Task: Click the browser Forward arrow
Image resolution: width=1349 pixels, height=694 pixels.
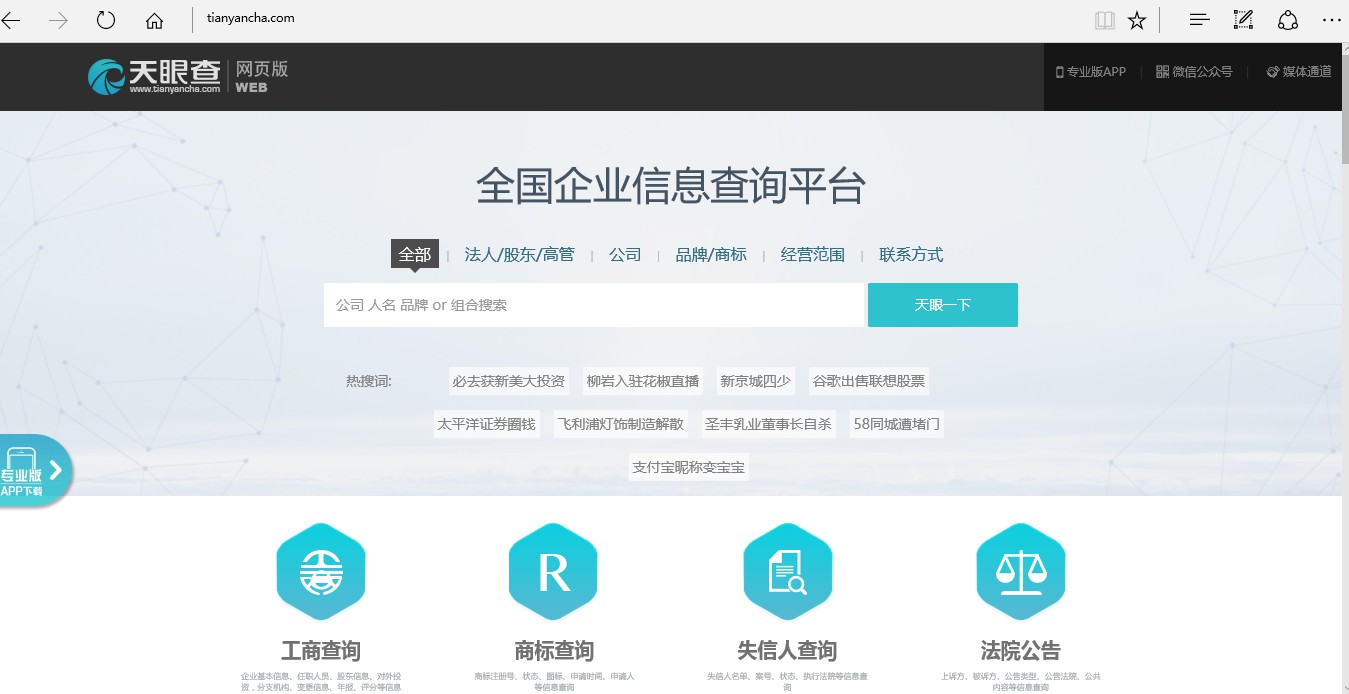Action: click(58, 20)
